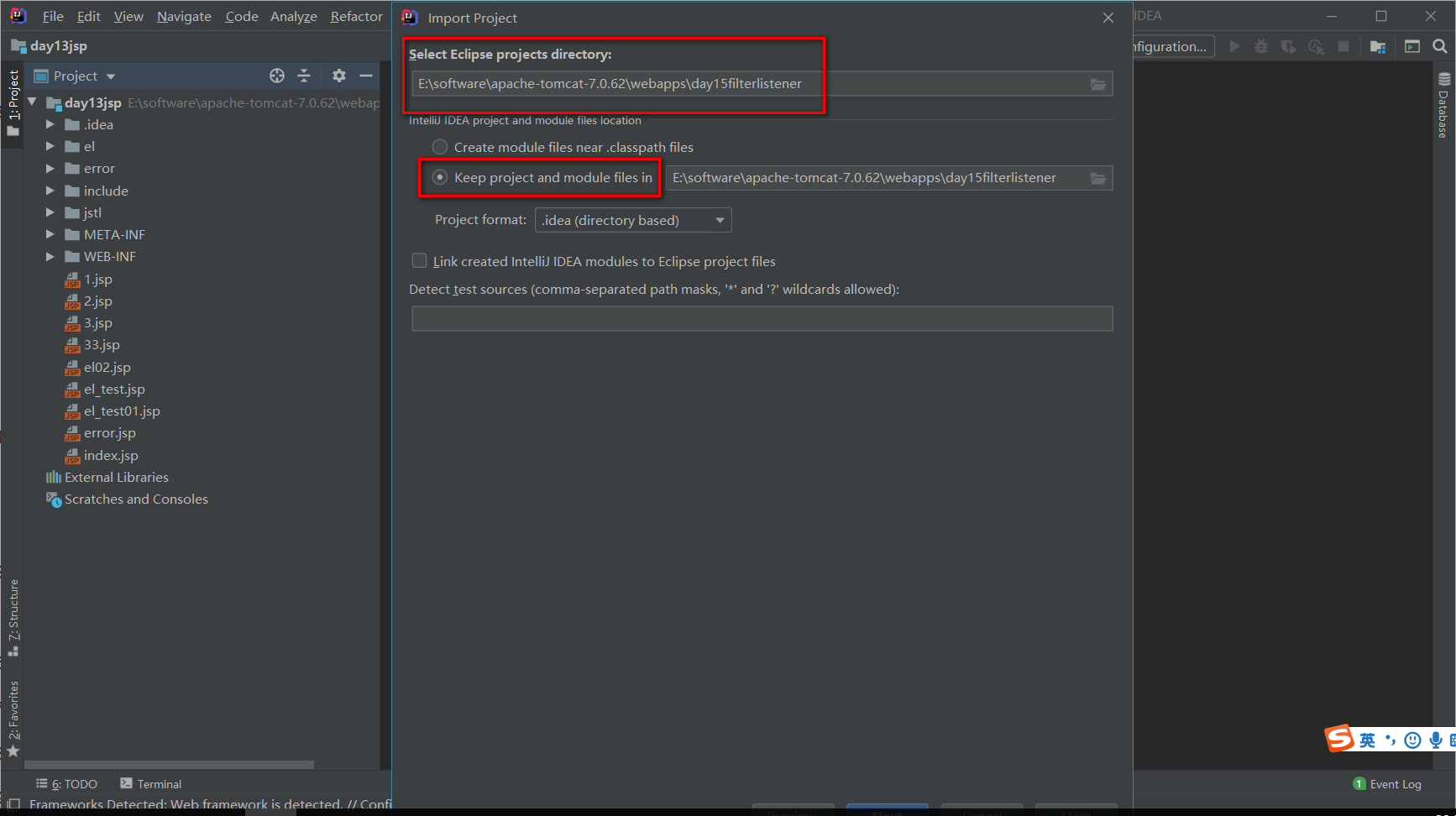Click locate-in-tree crosshair icon
Image resolution: width=1456 pixels, height=816 pixels.
coord(277,76)
